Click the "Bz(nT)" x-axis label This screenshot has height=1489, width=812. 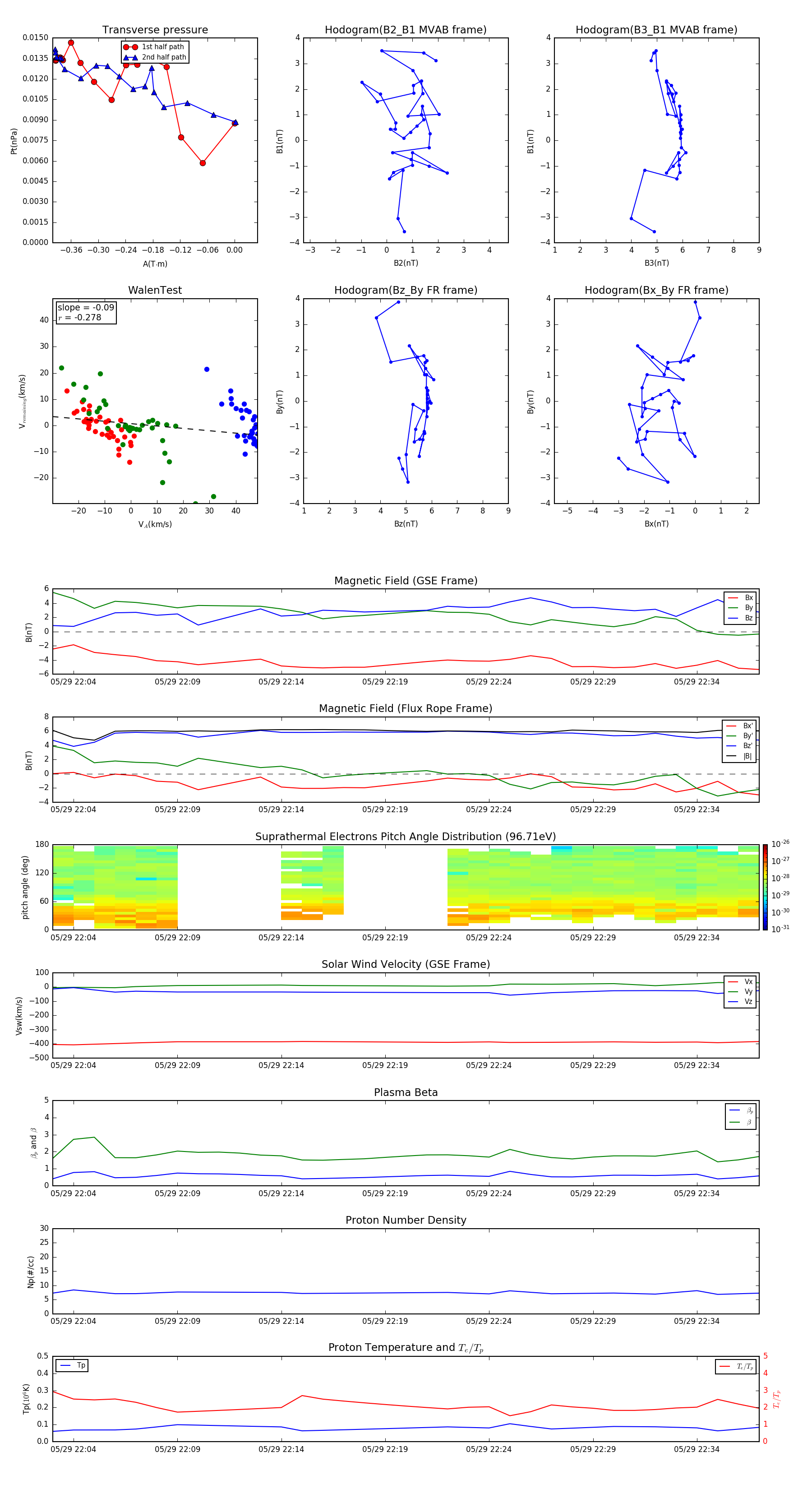(406, 524)
